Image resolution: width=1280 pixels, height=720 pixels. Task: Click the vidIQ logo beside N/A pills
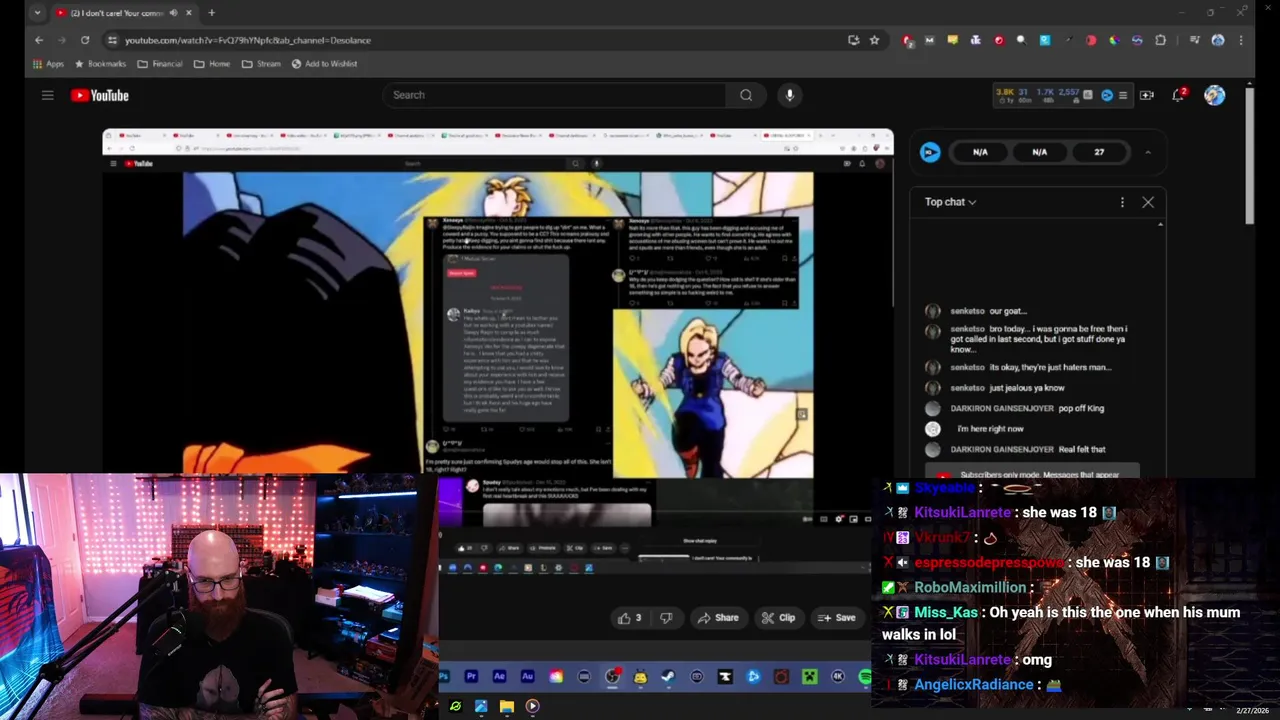(x=930, y=152)
